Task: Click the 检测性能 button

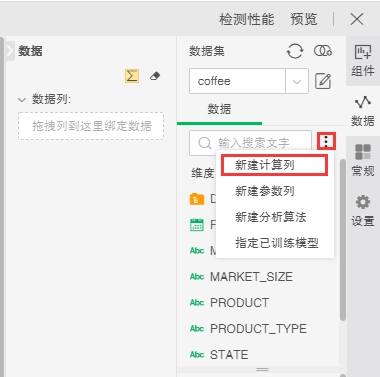Action: [x=247, y=19]
